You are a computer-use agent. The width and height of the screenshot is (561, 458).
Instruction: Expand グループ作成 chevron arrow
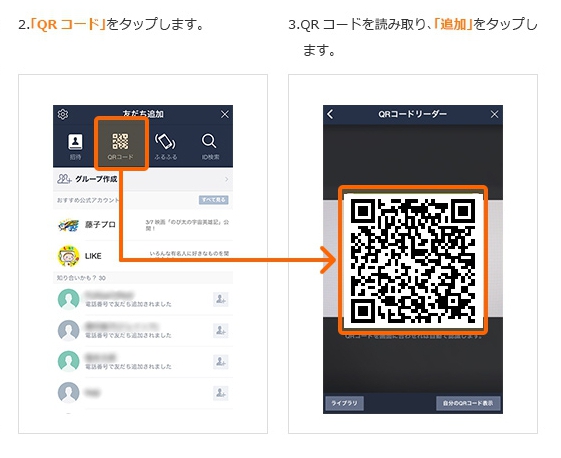click(x=226, y=179)
